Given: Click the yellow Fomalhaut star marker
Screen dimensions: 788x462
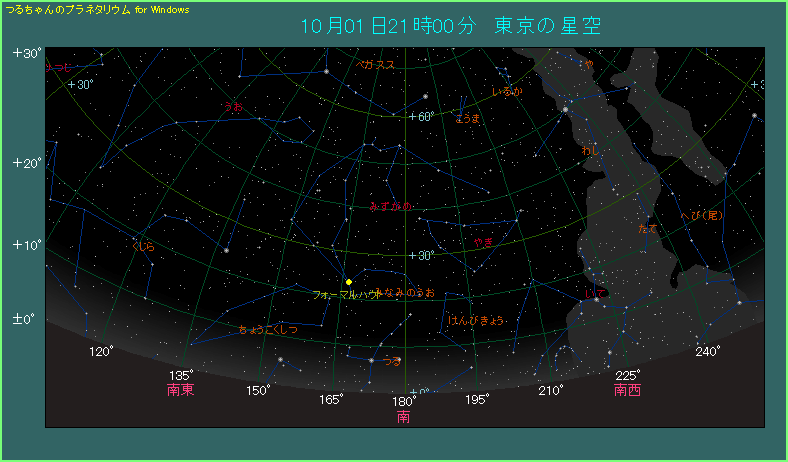Looking at the screenshot, I should tap(348, 282).
